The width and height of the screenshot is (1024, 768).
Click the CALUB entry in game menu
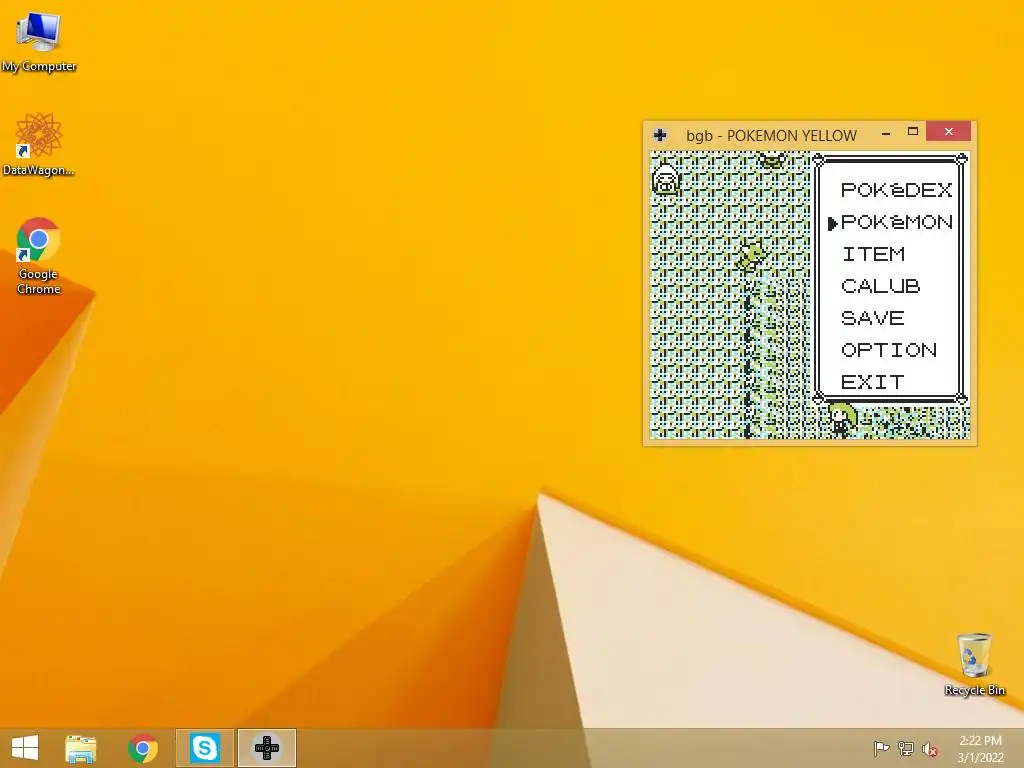click(881, 286)
